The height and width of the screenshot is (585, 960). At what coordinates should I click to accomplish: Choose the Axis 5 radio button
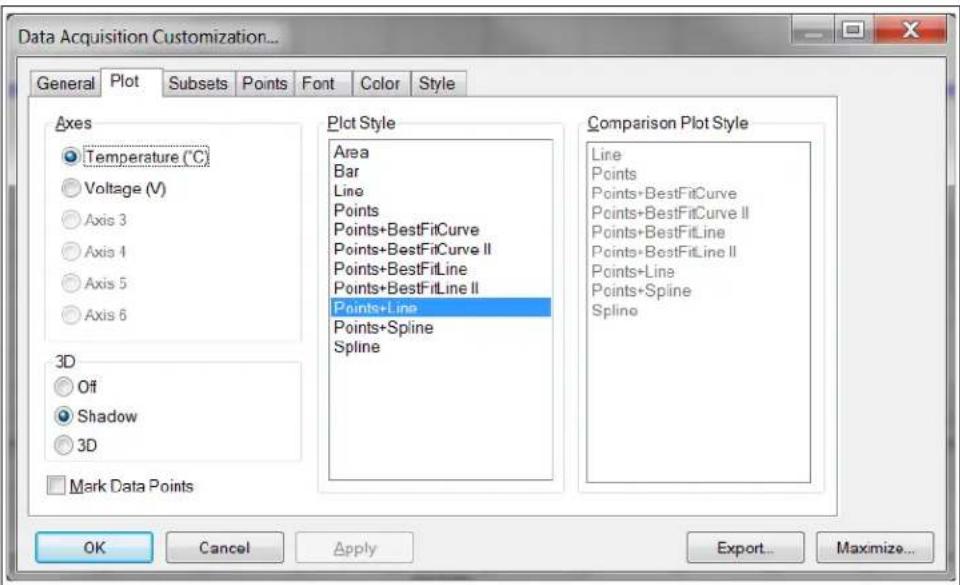(71, 283)
